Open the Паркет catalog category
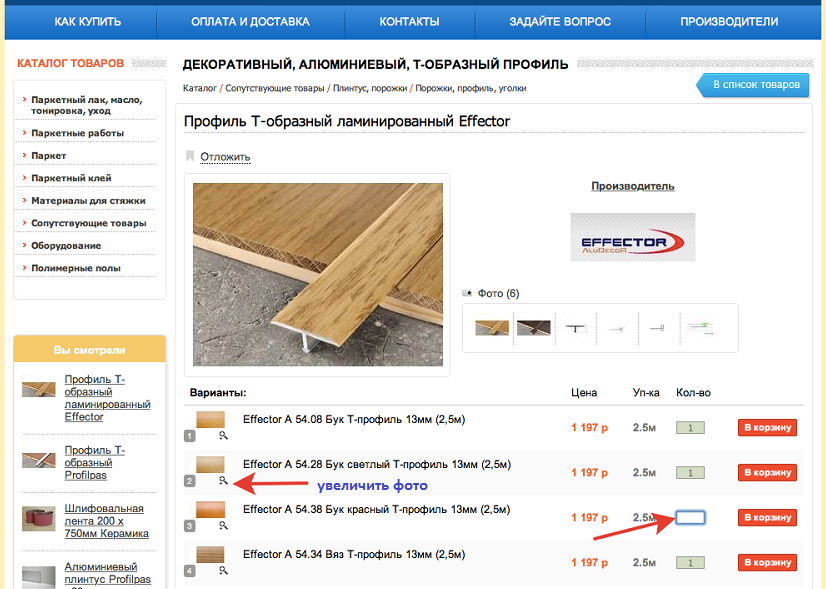Image resolution: width=826 pixels, height=589 pixels. click(x=48, y=156)
